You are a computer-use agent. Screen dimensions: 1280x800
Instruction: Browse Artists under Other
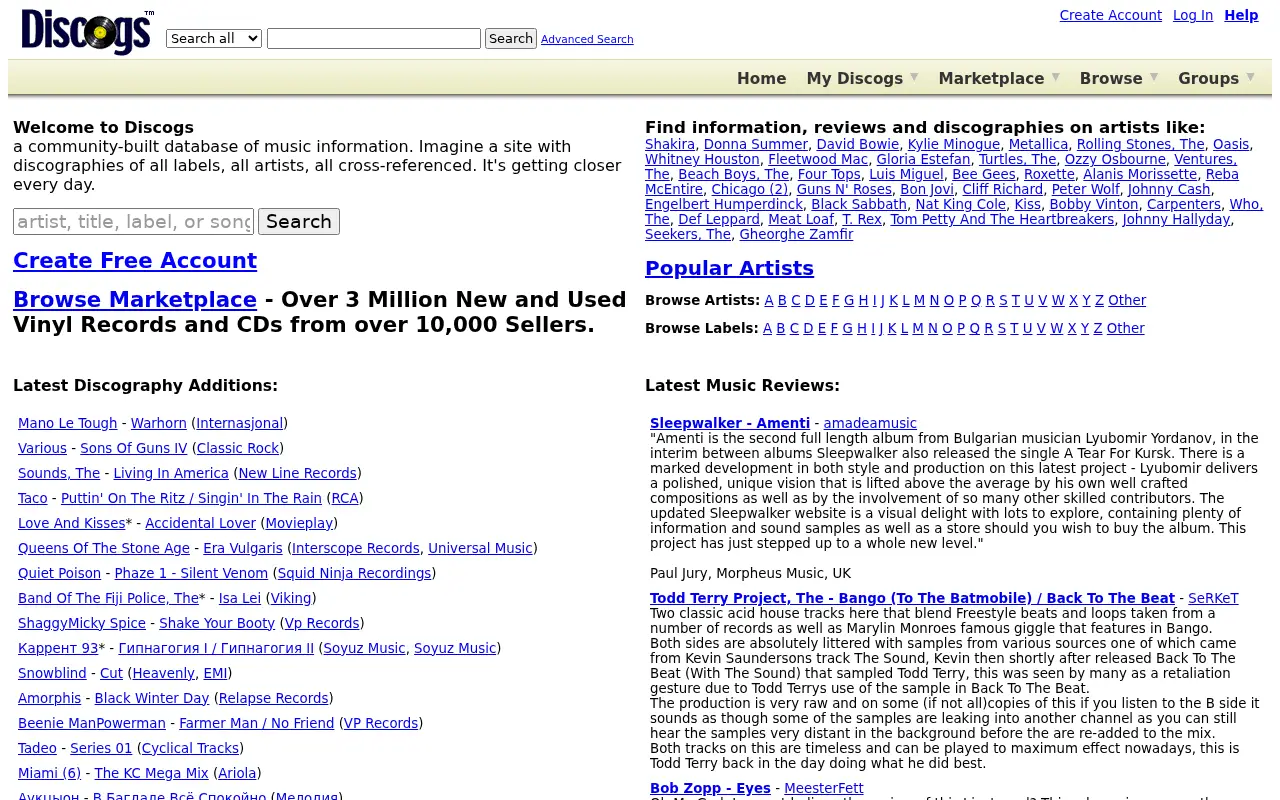[1127, 300]
